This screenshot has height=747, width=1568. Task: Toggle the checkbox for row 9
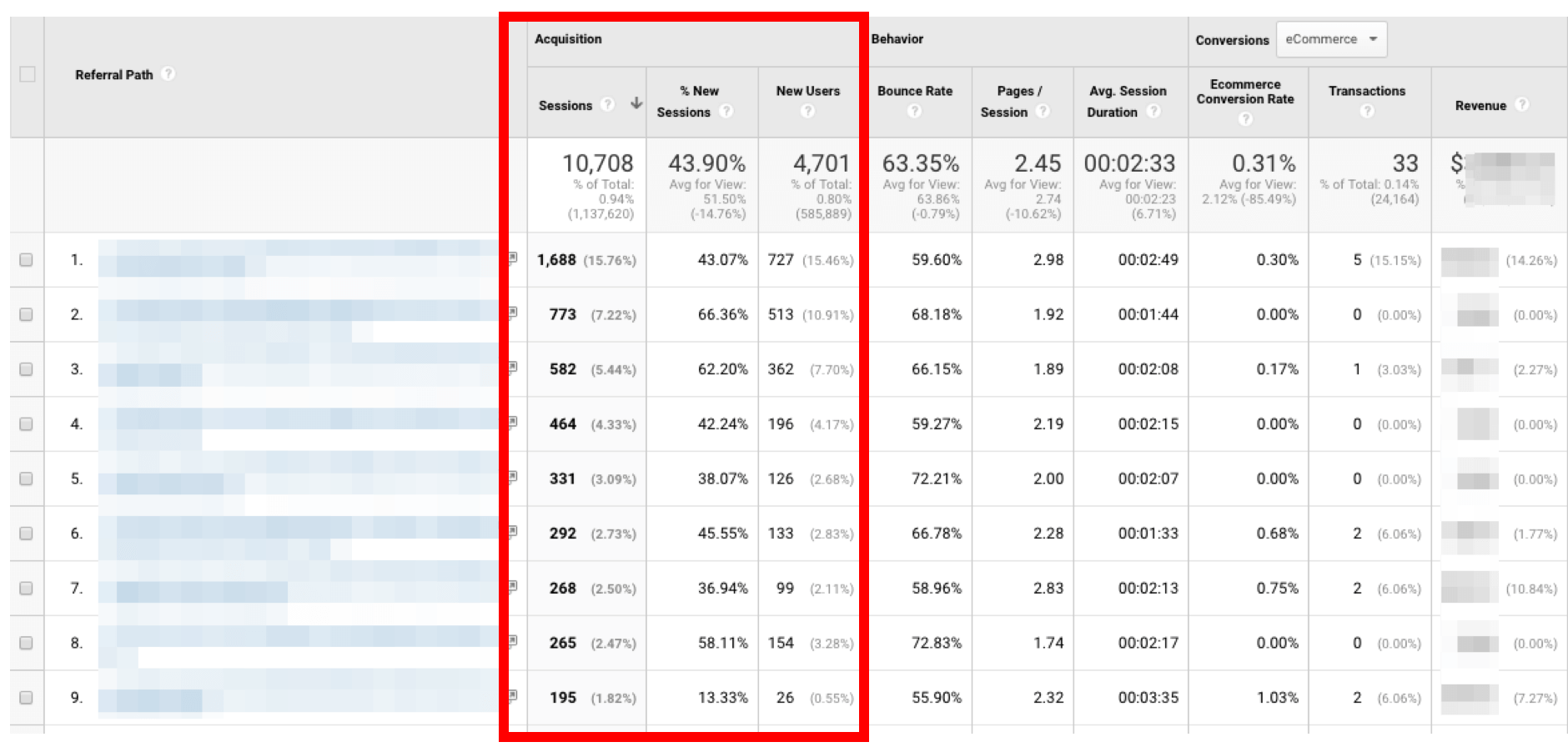coord(27,697)
